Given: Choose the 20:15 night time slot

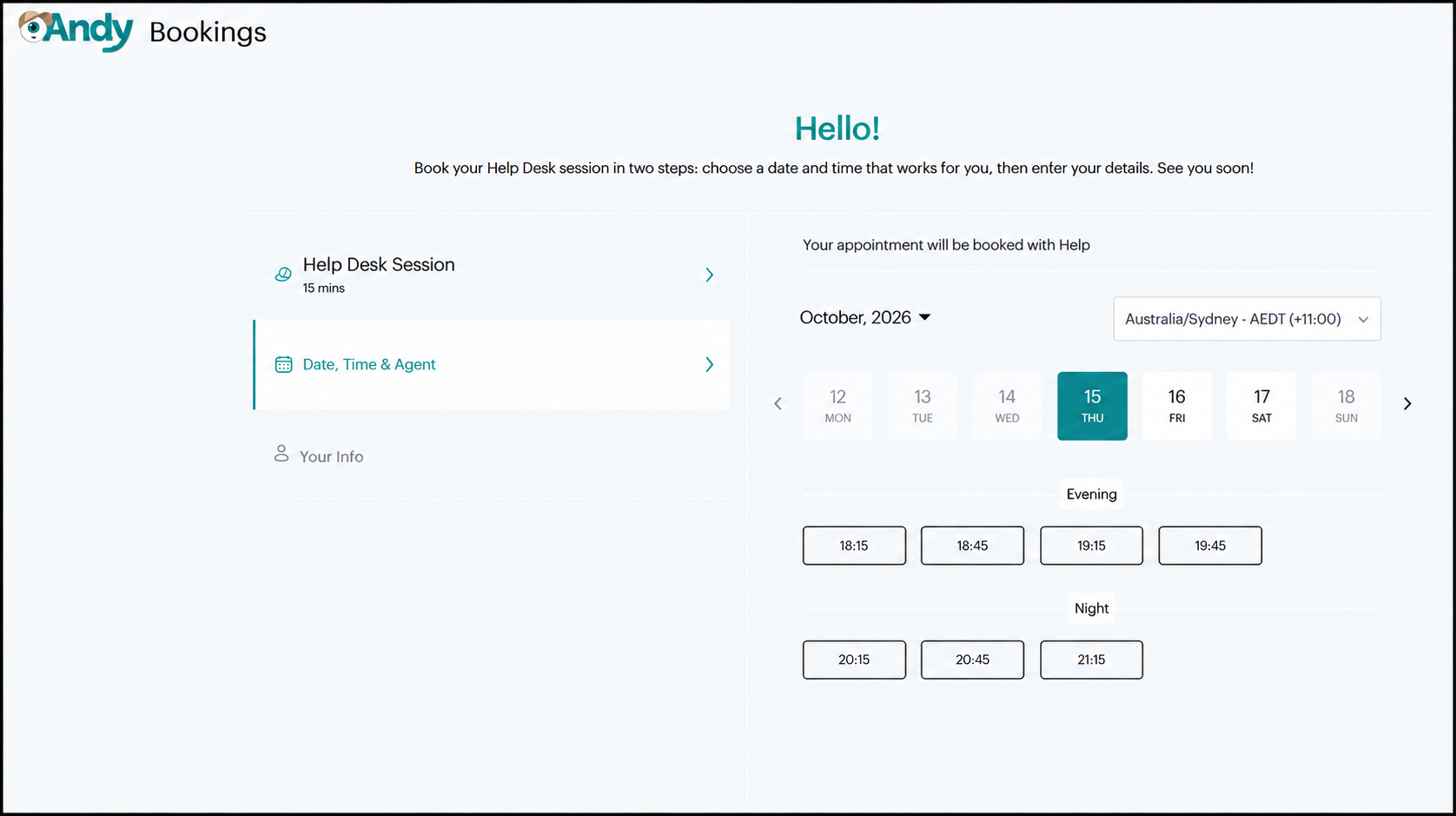Looking at the screenshot, I should tap(854, 660).
